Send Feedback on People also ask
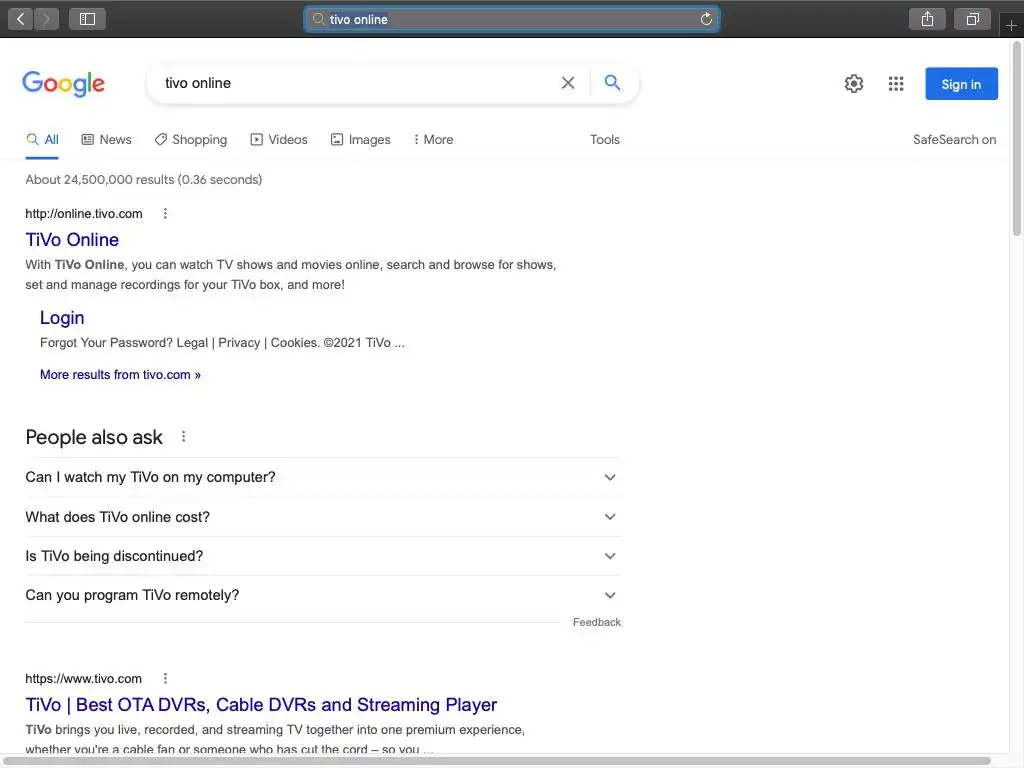The width and height of the screenshot is (1024, 768). [597, 622]
